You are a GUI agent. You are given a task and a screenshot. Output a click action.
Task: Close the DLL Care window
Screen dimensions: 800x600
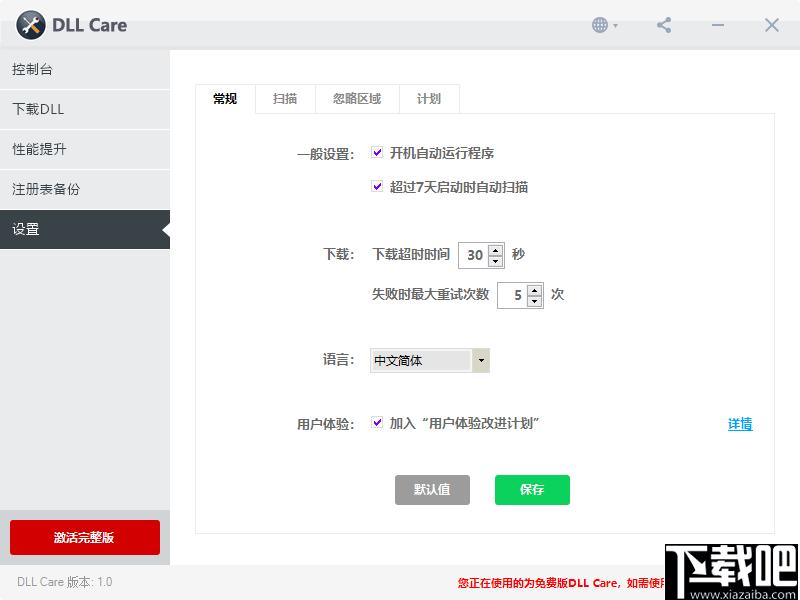coord(771,25)
